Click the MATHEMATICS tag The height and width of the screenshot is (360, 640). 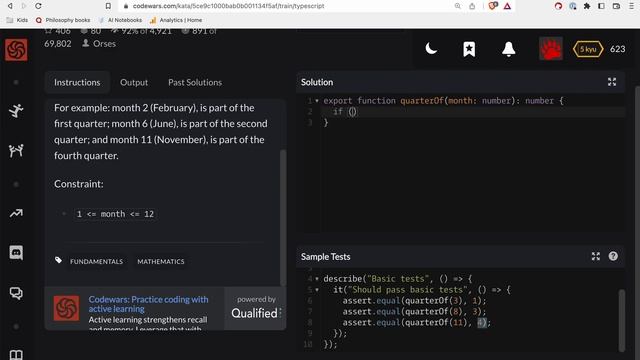[x=161, y=262]
